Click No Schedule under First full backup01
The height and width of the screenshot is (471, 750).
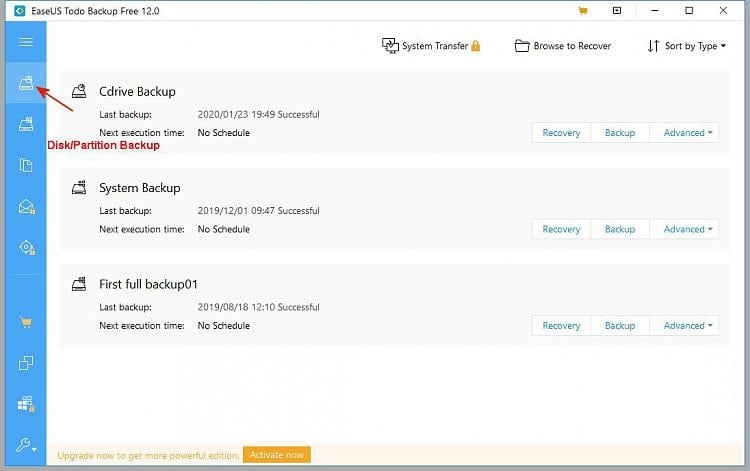click(224, 326)
